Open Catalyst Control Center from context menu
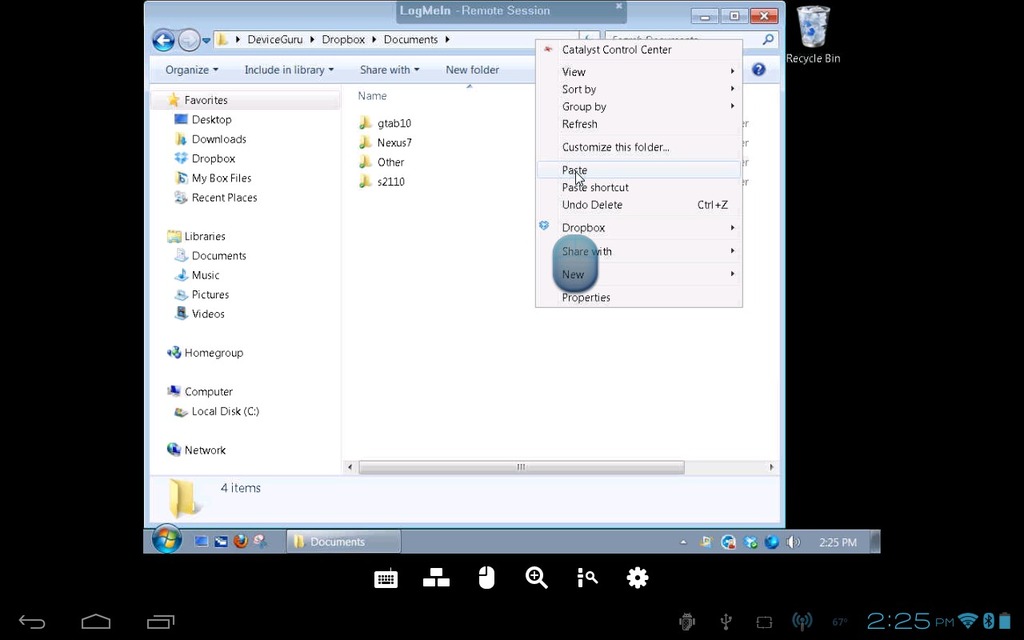The height and width of the screenshot is (640, 1024). 639,50
